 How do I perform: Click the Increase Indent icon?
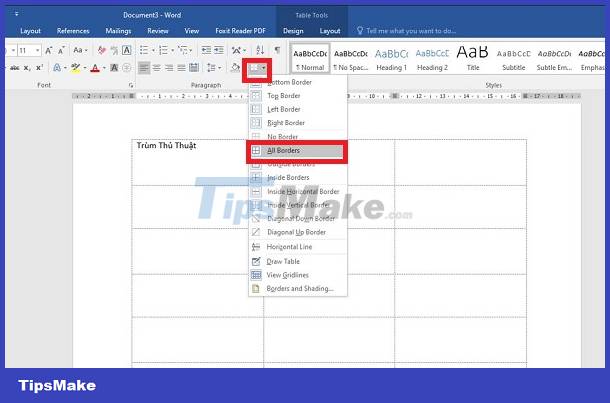tap(219, 50)
